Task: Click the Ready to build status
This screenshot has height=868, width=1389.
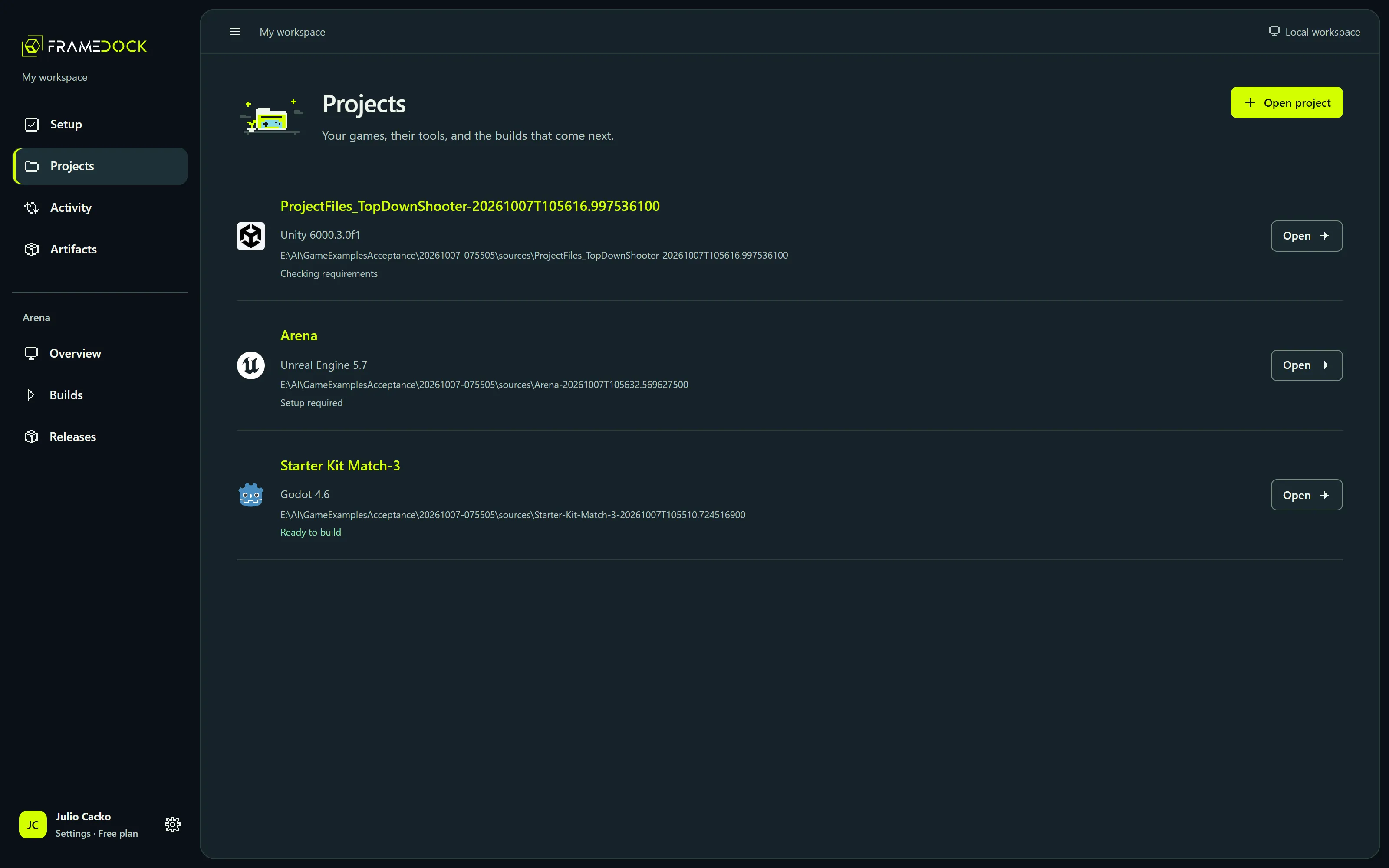Action: (310, 532)
